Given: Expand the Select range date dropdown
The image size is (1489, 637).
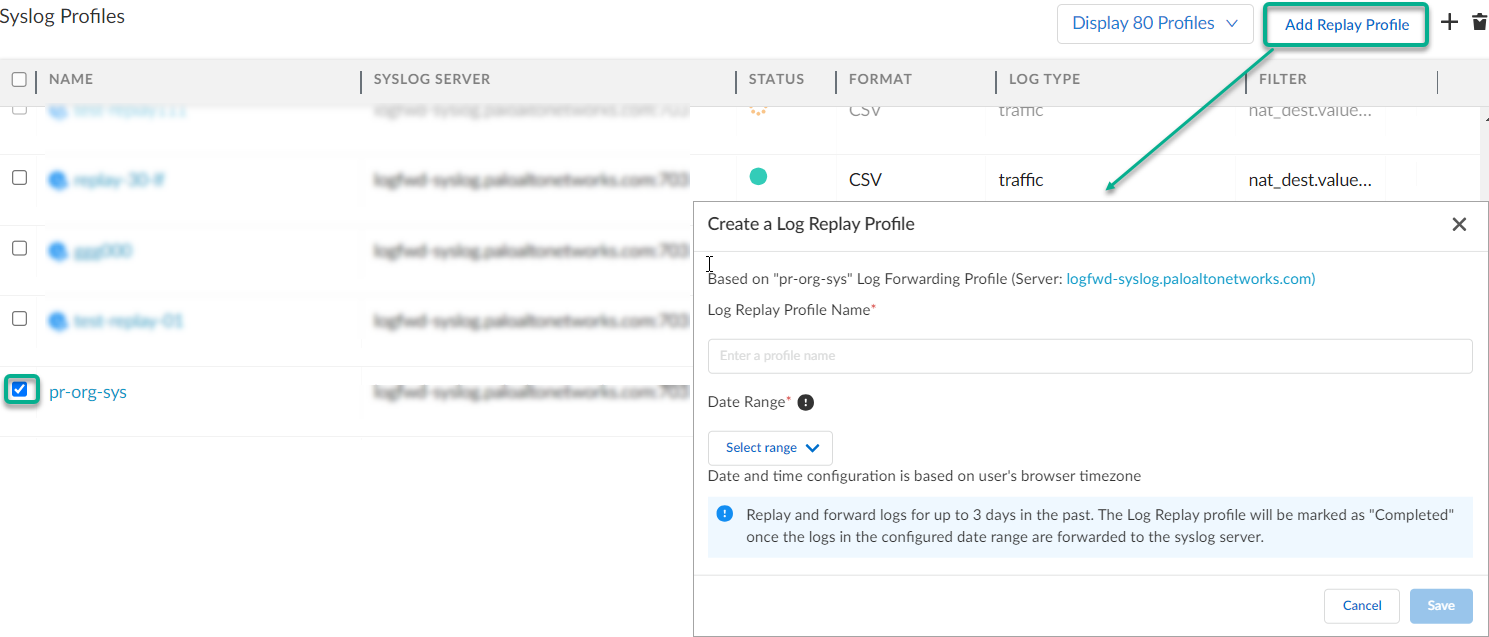Looking at the screenshot, I should [770, 448].
